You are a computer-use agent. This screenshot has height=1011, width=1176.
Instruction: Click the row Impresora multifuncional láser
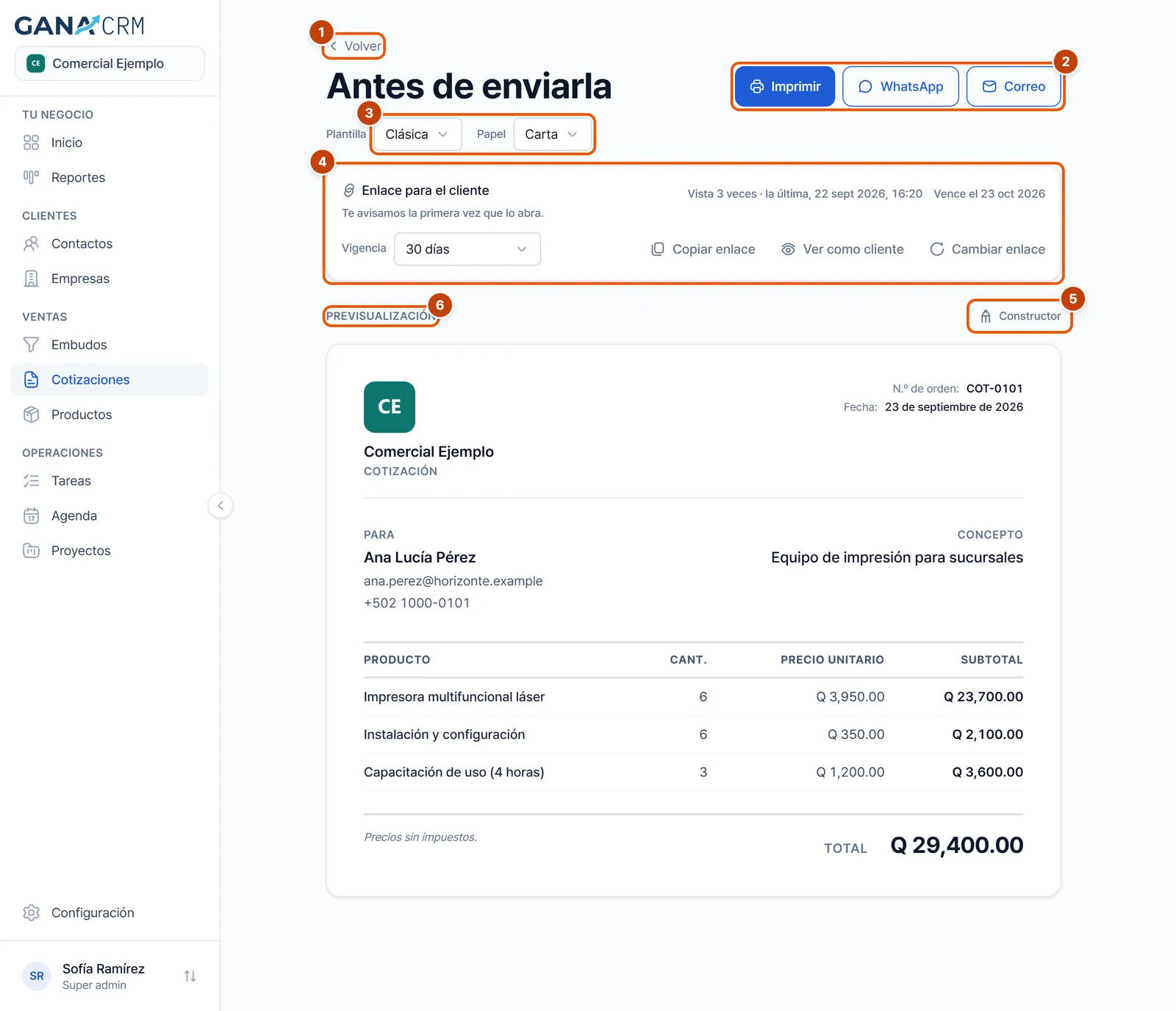693,697
